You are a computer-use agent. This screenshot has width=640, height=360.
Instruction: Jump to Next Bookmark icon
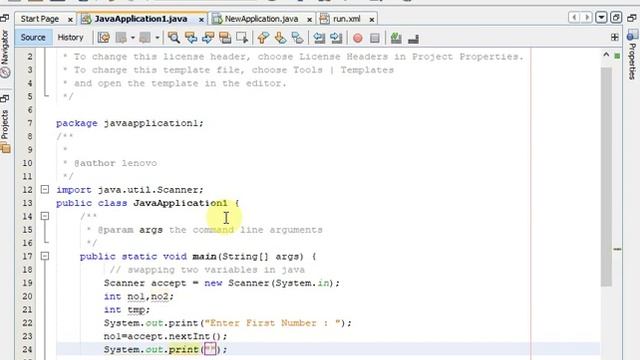(280, 38)
